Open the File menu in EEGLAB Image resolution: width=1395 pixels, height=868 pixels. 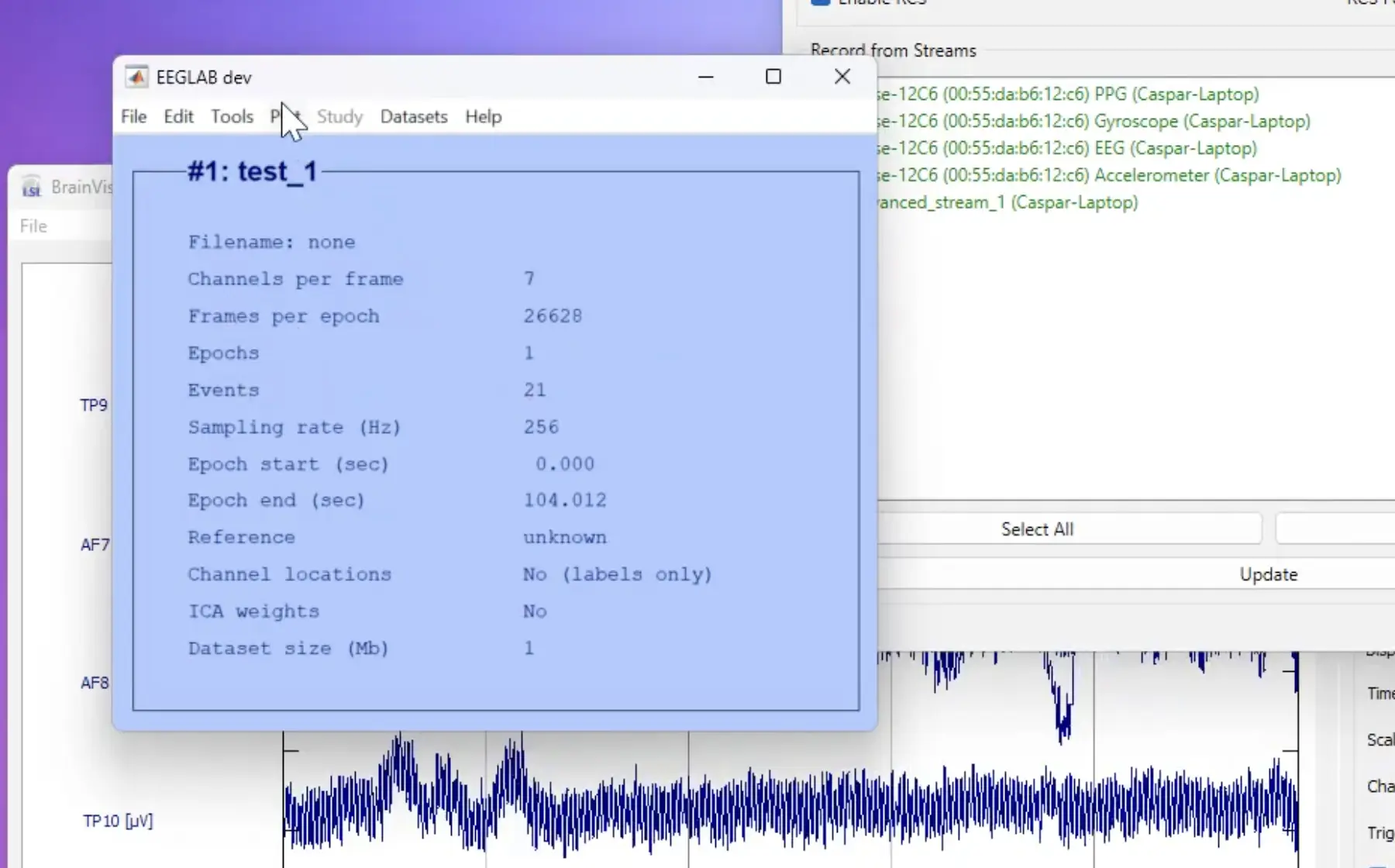133,116
